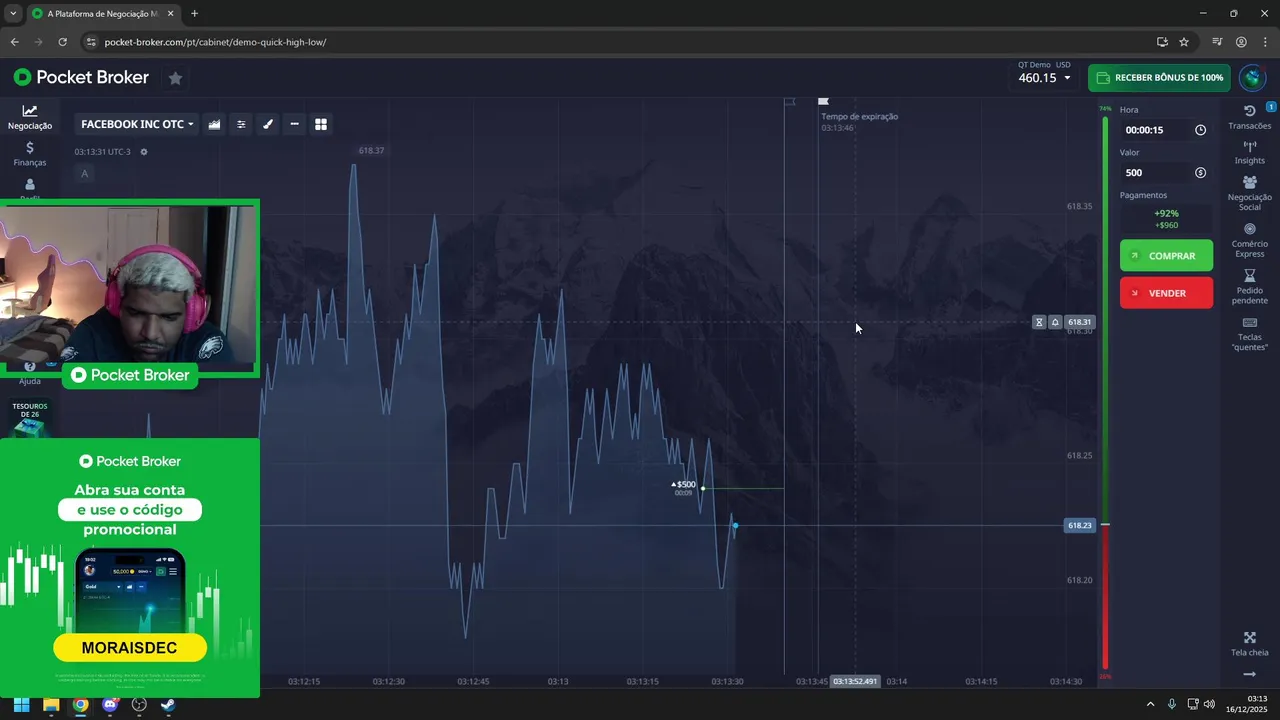
Task: Click the Hora expiration time field
Action: tap(1166, 130)
